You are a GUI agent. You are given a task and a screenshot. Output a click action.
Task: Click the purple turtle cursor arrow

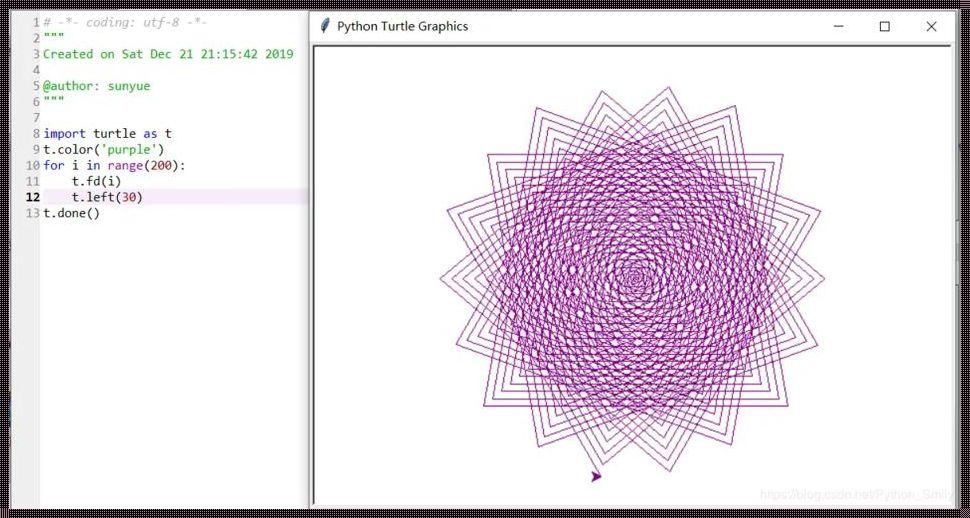596,476
